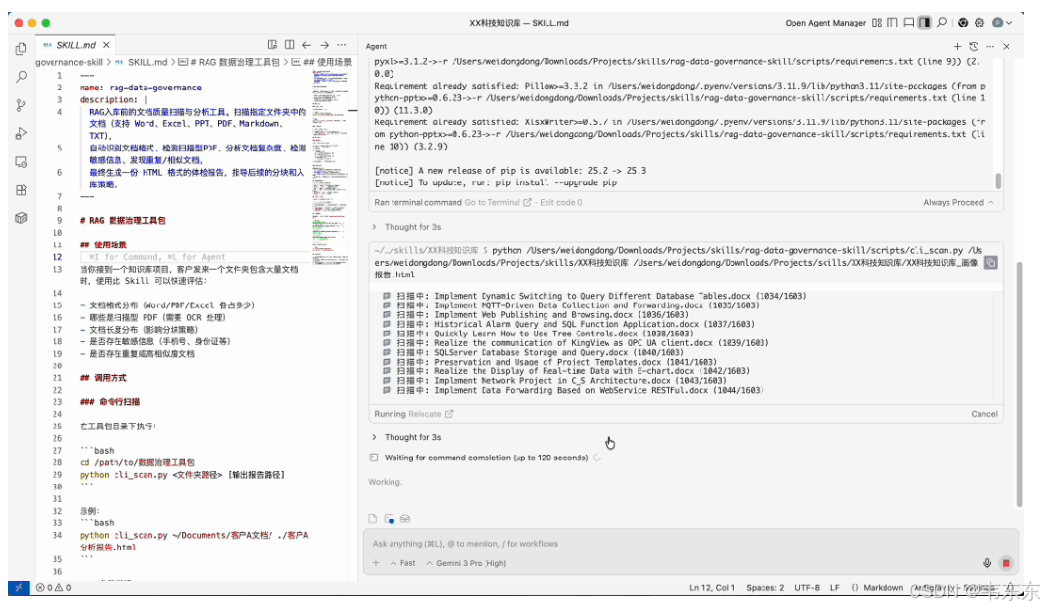This screenshot has height=609, width=1044.
Task: Open the Source Control view
Action: 21,105
